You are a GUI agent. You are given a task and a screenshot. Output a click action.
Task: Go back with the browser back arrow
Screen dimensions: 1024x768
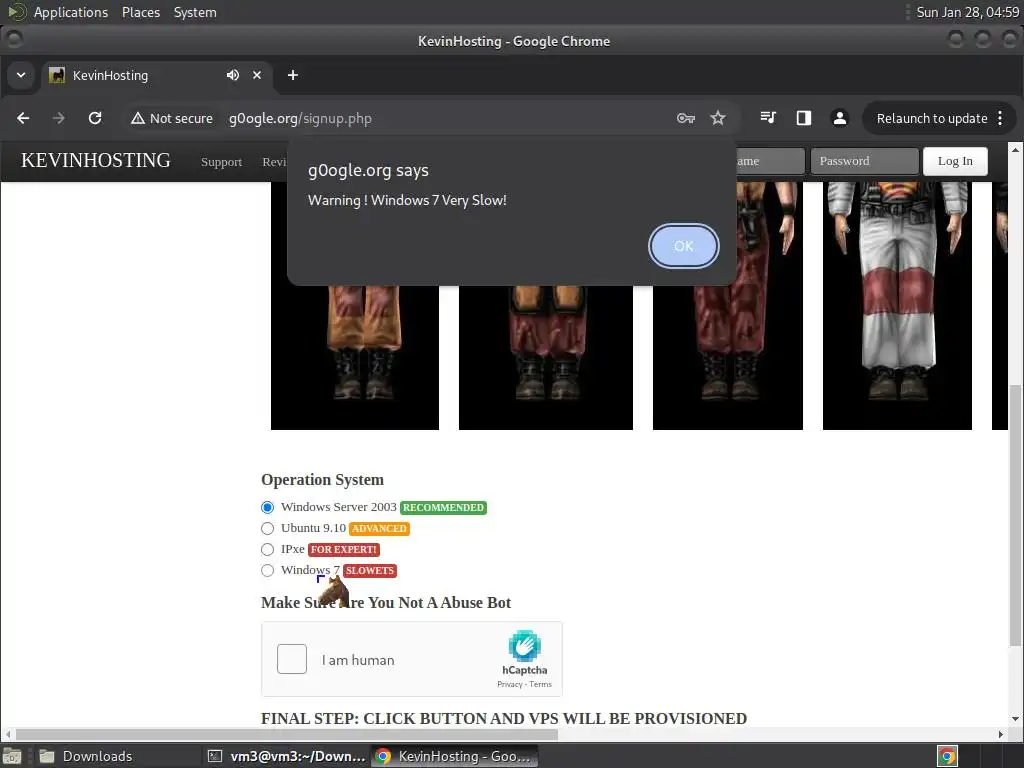click(23, 118)
